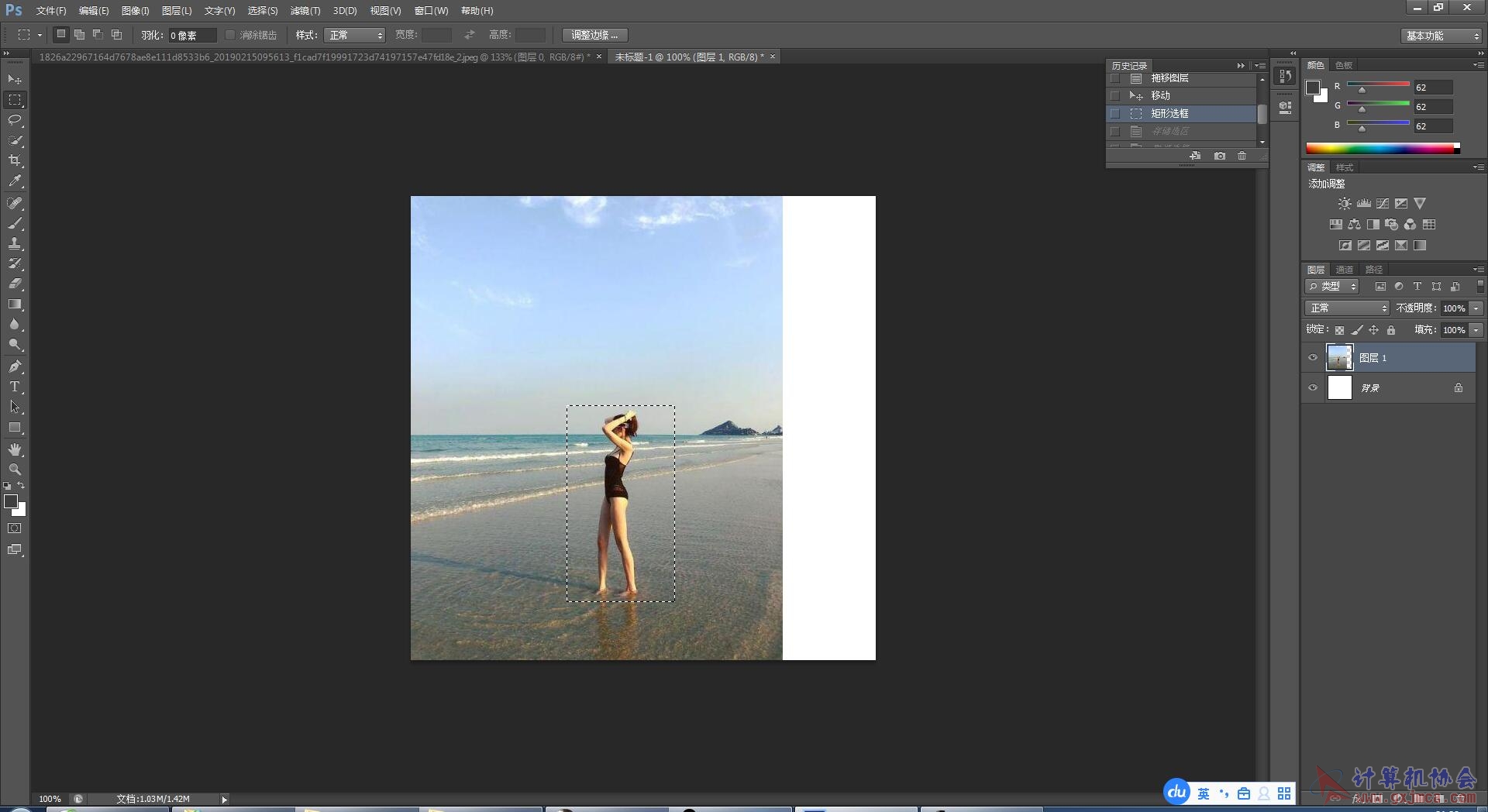Select the Eyedropper tool

[15, 181]
